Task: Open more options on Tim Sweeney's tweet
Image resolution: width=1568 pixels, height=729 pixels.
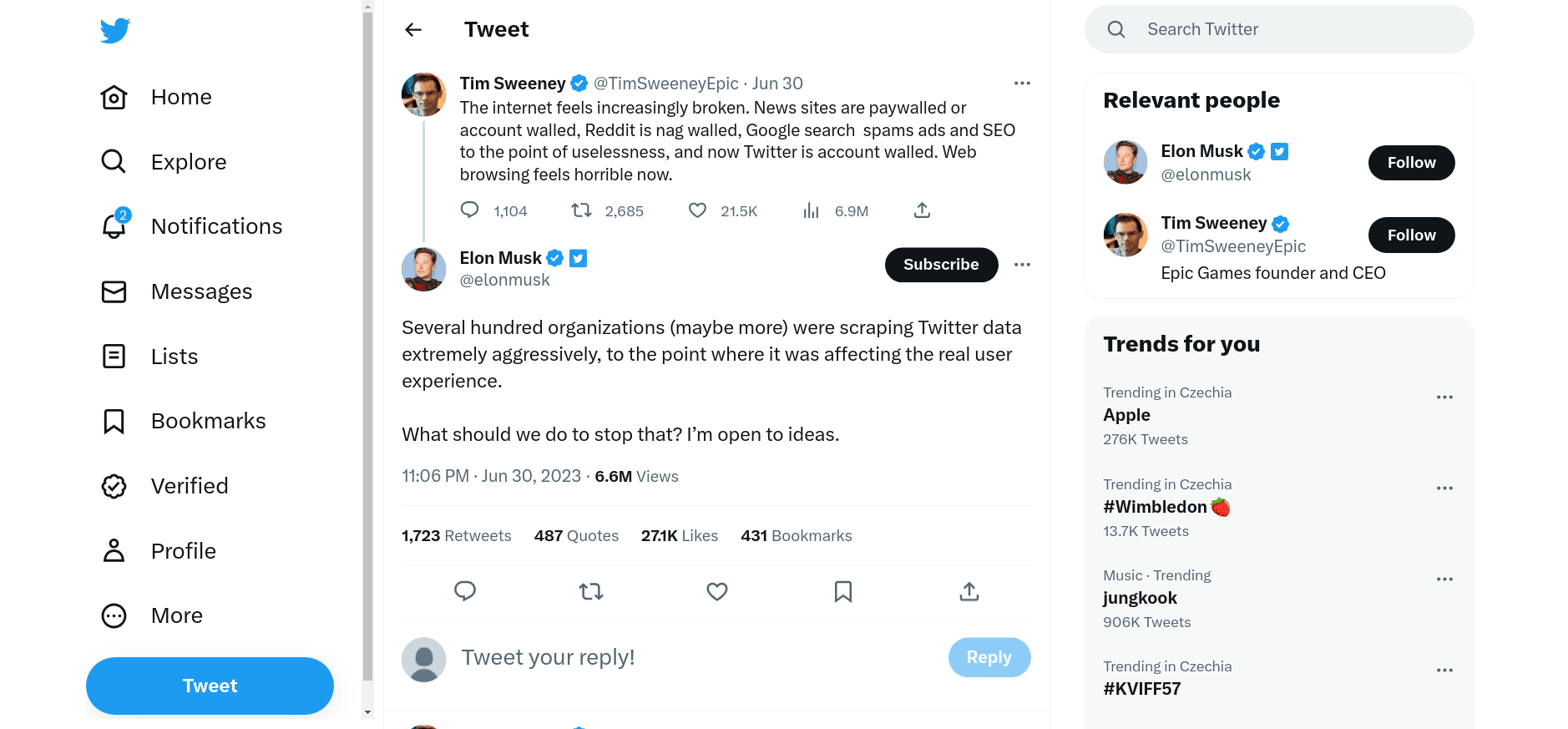Action: (x=1022, y=84)
